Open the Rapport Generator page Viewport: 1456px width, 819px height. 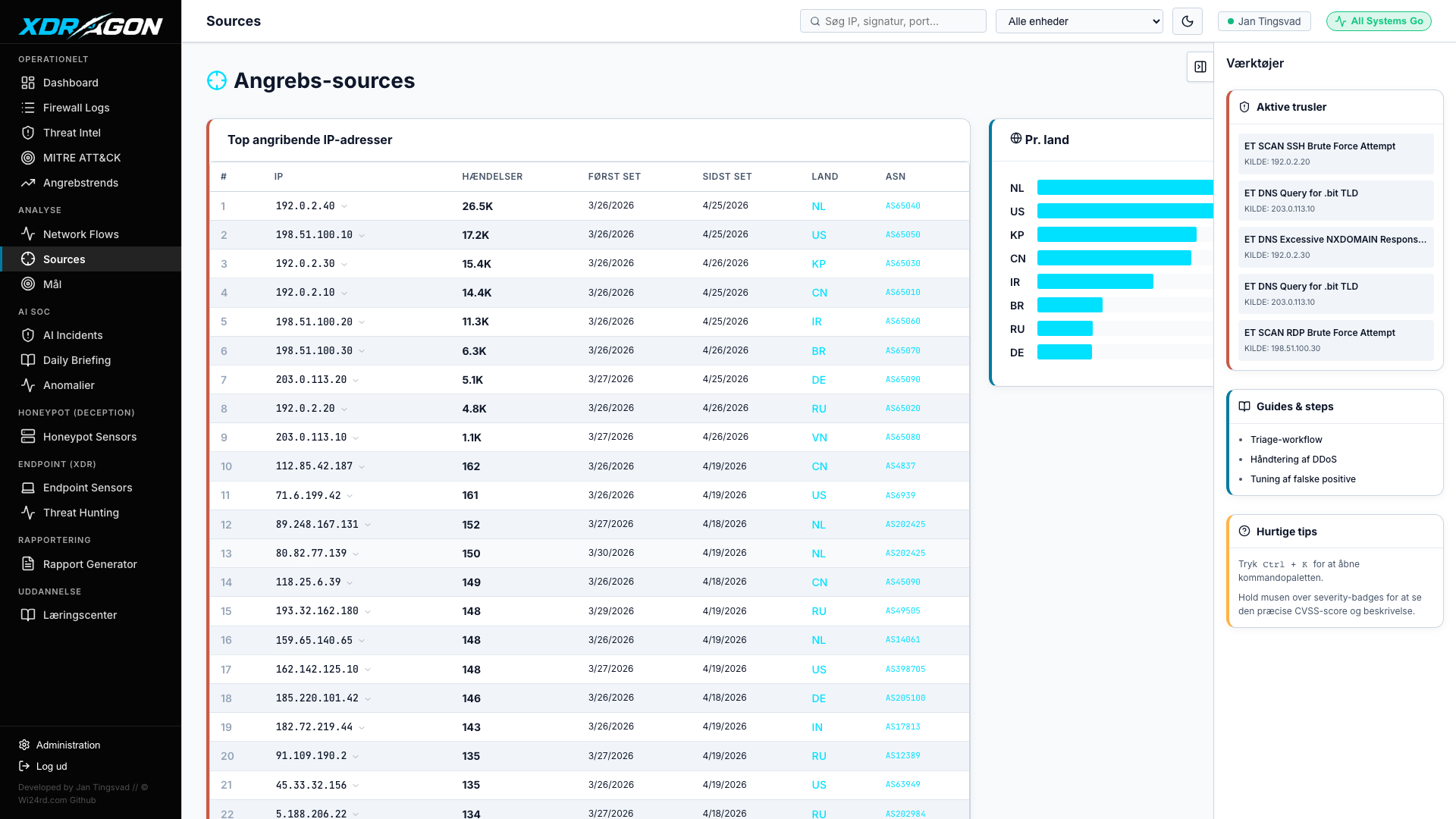[90, 564]
